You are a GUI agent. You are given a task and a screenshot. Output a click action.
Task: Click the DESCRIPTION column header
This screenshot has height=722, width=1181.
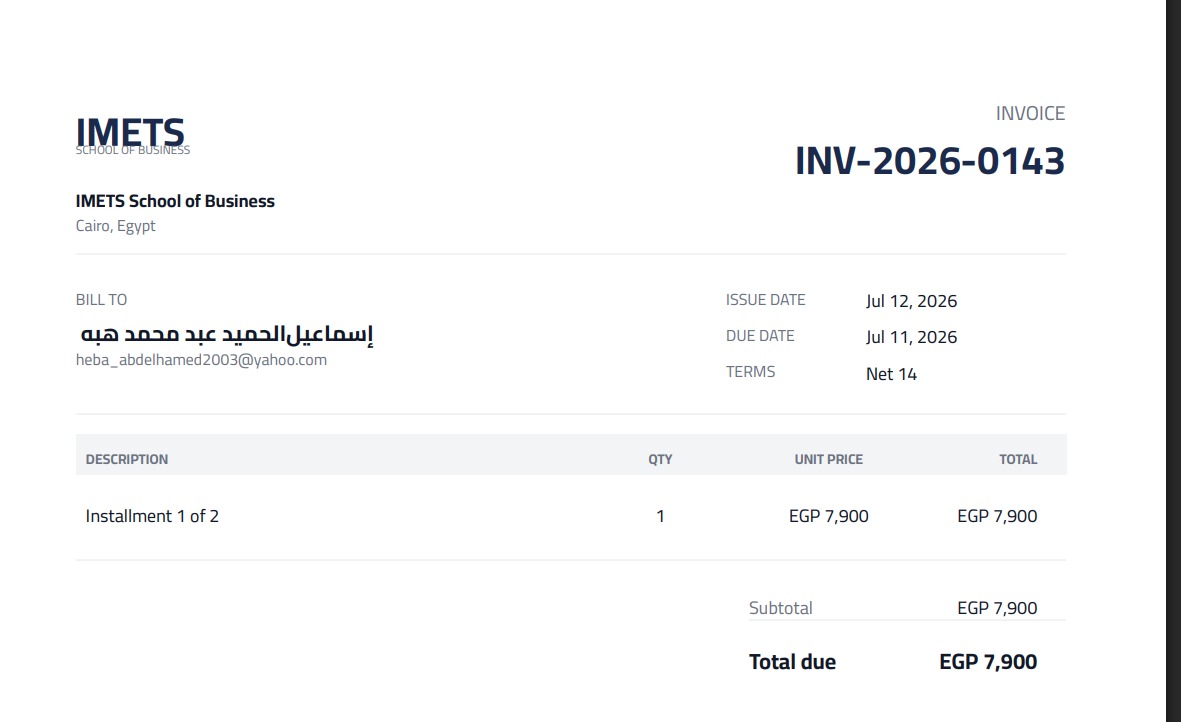[x=127, y=459]
